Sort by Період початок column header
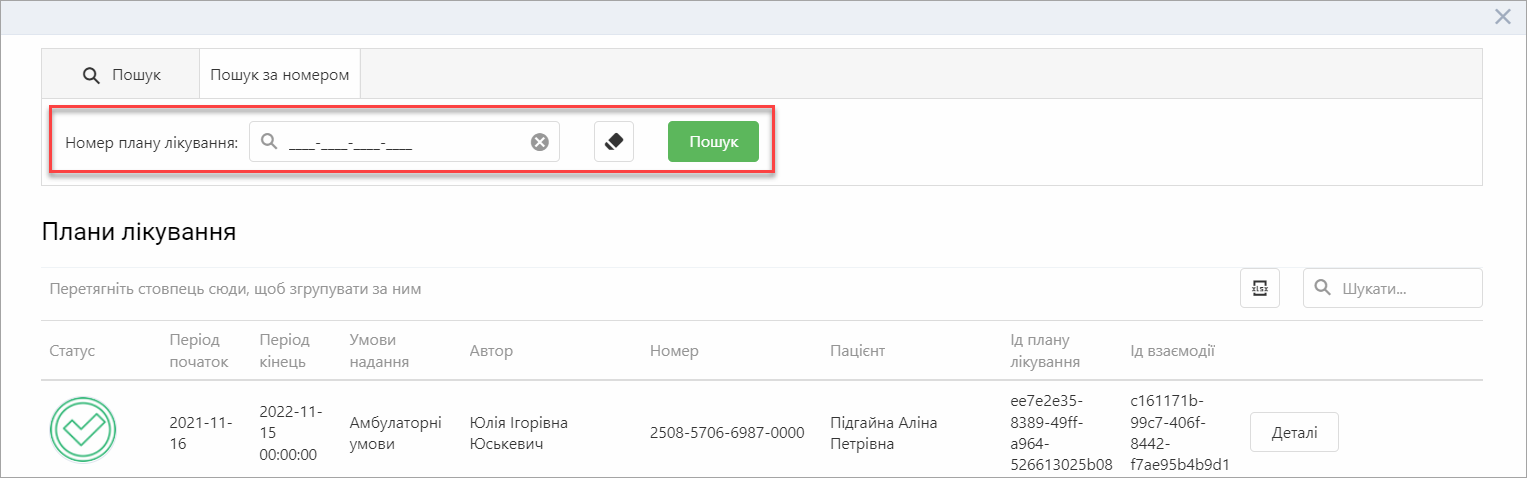The image size is (1527, 478). coord(199,351)
